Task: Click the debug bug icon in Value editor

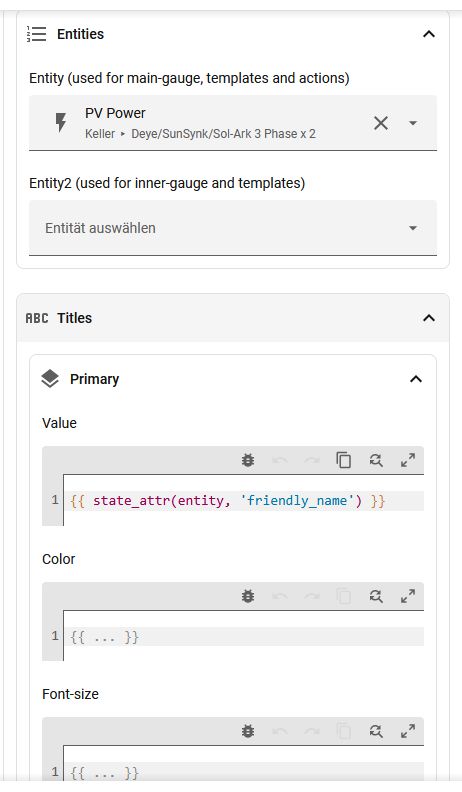Action: tap(248, 460)
